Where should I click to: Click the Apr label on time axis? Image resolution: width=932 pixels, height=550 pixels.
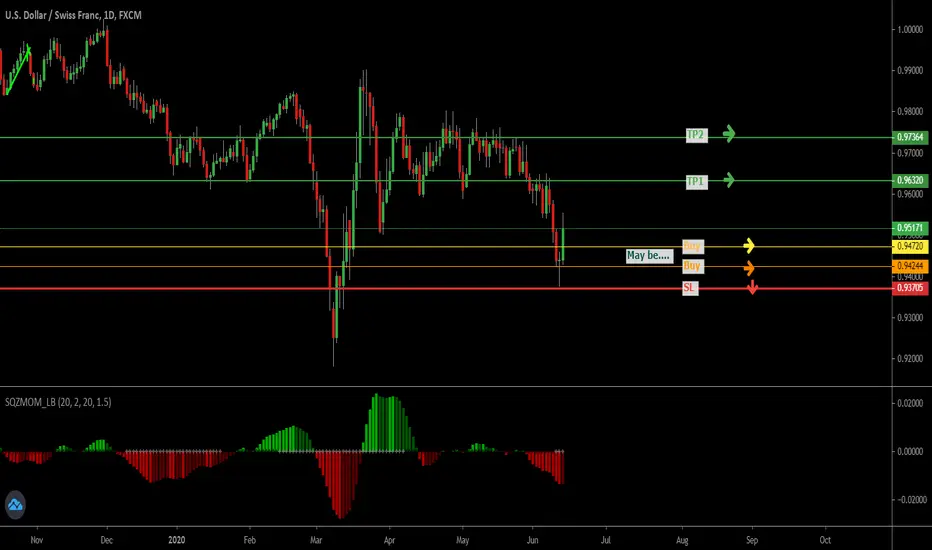coord(389,540)
